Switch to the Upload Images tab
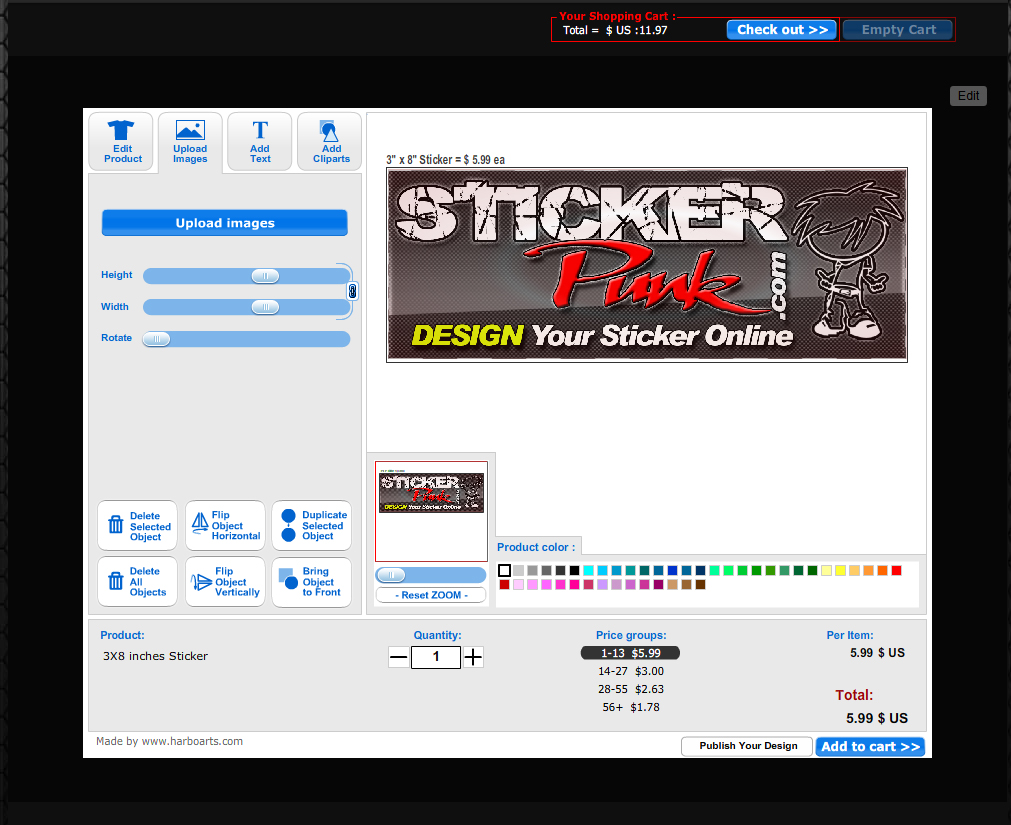This screenshot has height=825, width=1011. (190, 142)
